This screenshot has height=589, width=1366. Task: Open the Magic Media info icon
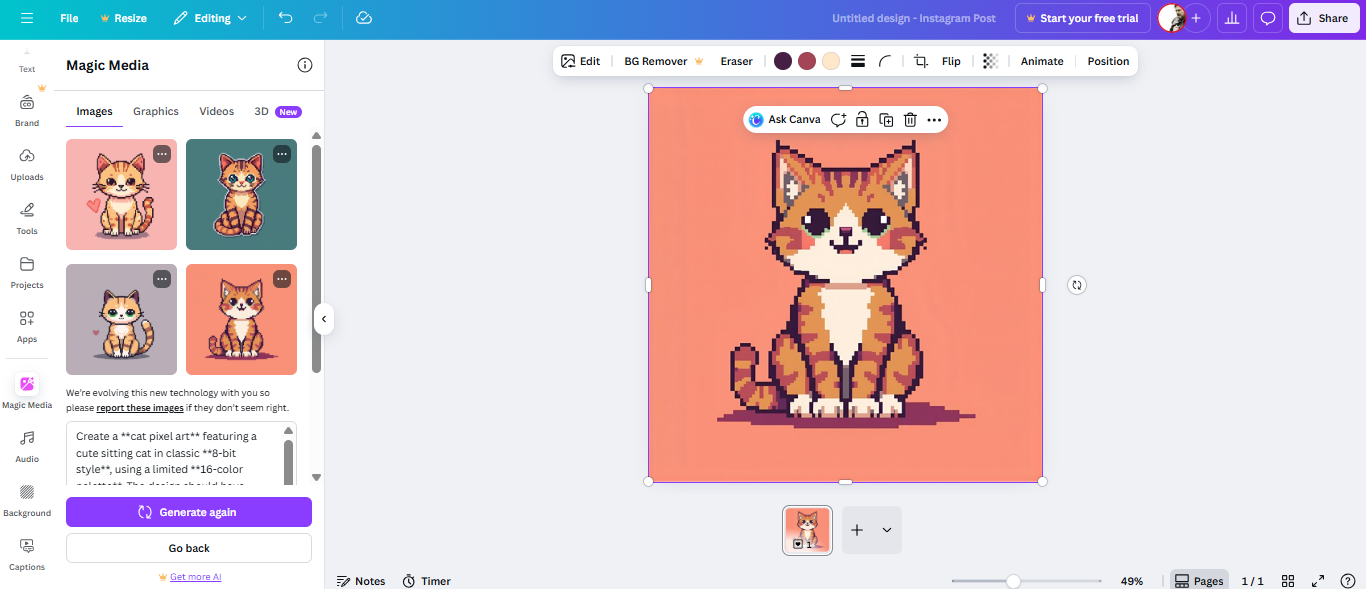pos(305,65)
